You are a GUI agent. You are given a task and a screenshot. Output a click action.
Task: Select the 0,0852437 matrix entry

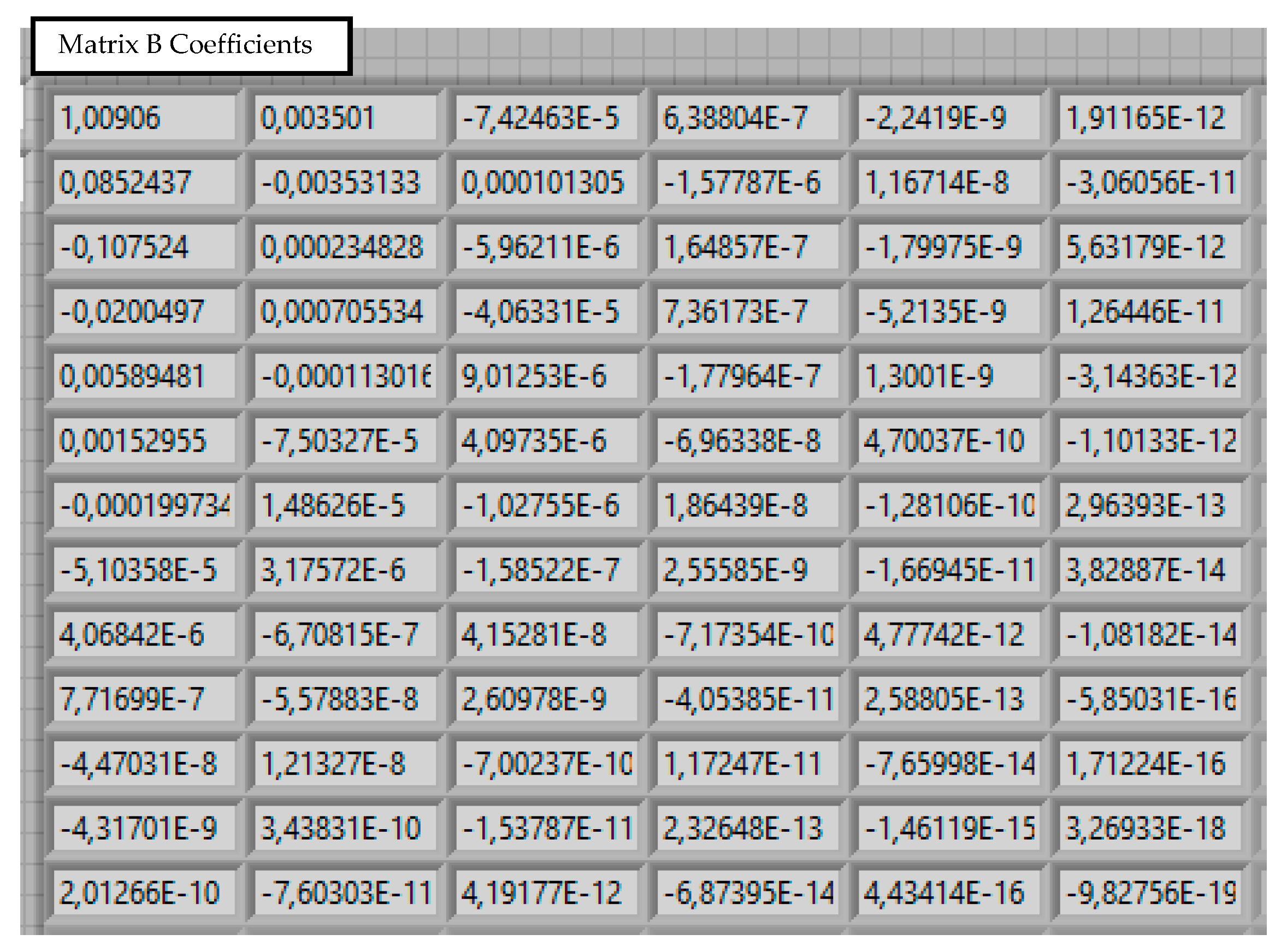(x=144, y=182)
